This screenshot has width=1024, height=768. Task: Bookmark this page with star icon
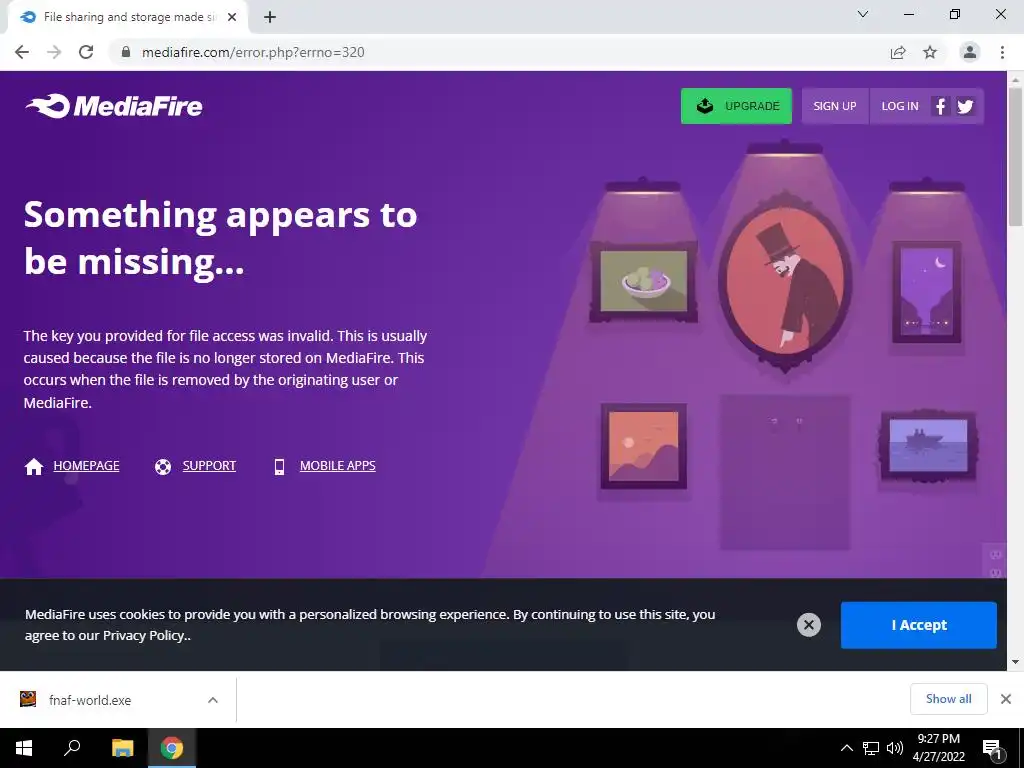pyautogui.click(x=930, y=52)
